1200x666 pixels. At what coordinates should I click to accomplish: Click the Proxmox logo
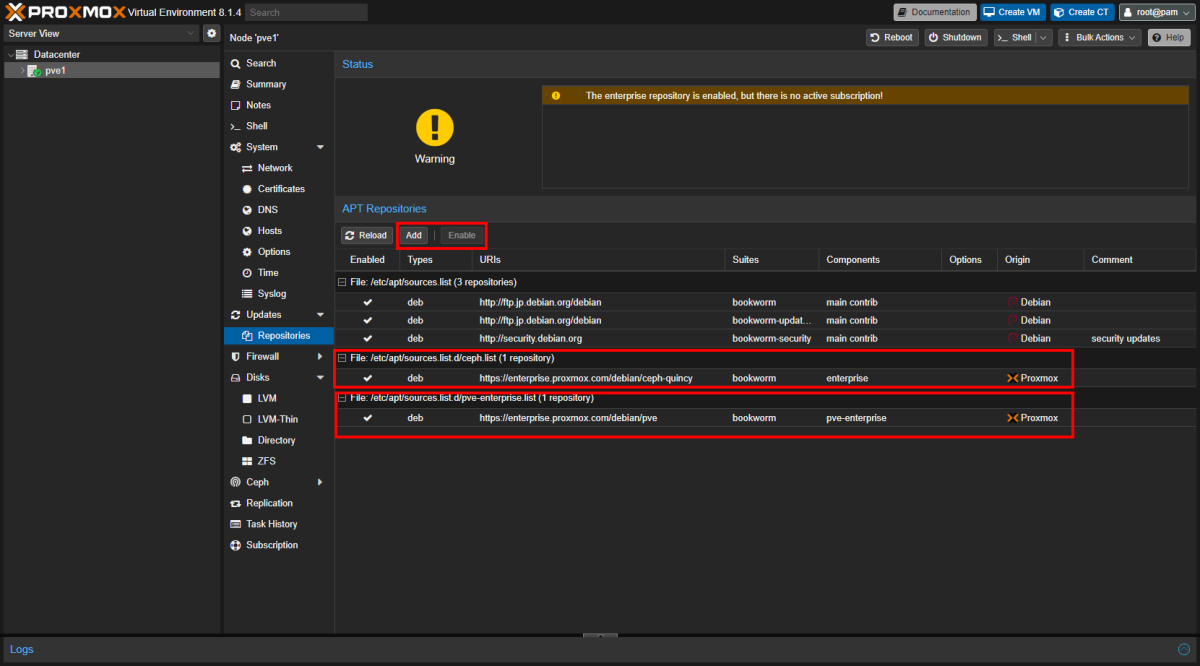(64, 12)
